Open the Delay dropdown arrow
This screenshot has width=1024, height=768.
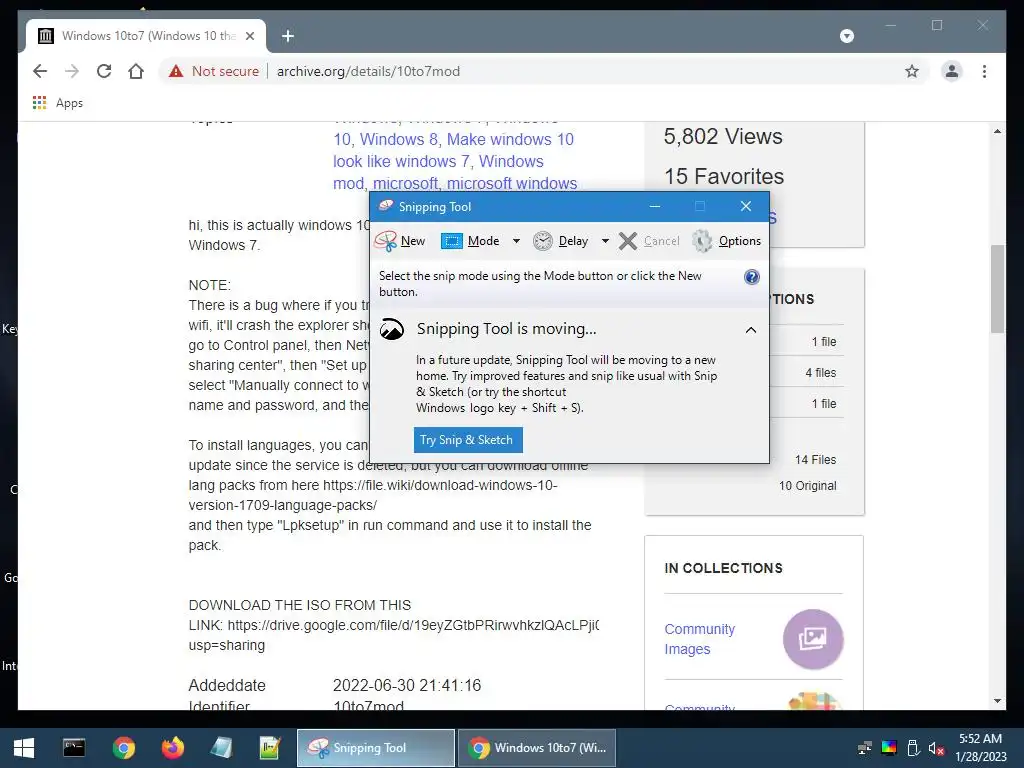coord(605,241)
